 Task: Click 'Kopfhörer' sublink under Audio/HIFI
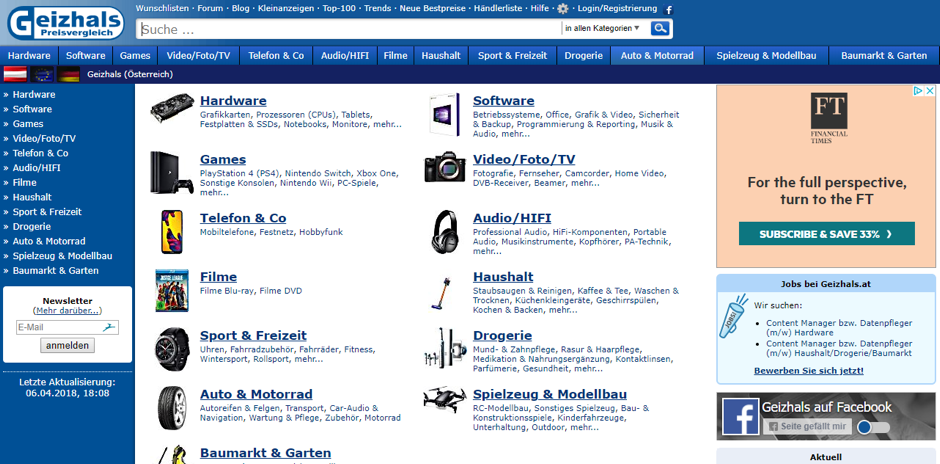pos(599,242)
